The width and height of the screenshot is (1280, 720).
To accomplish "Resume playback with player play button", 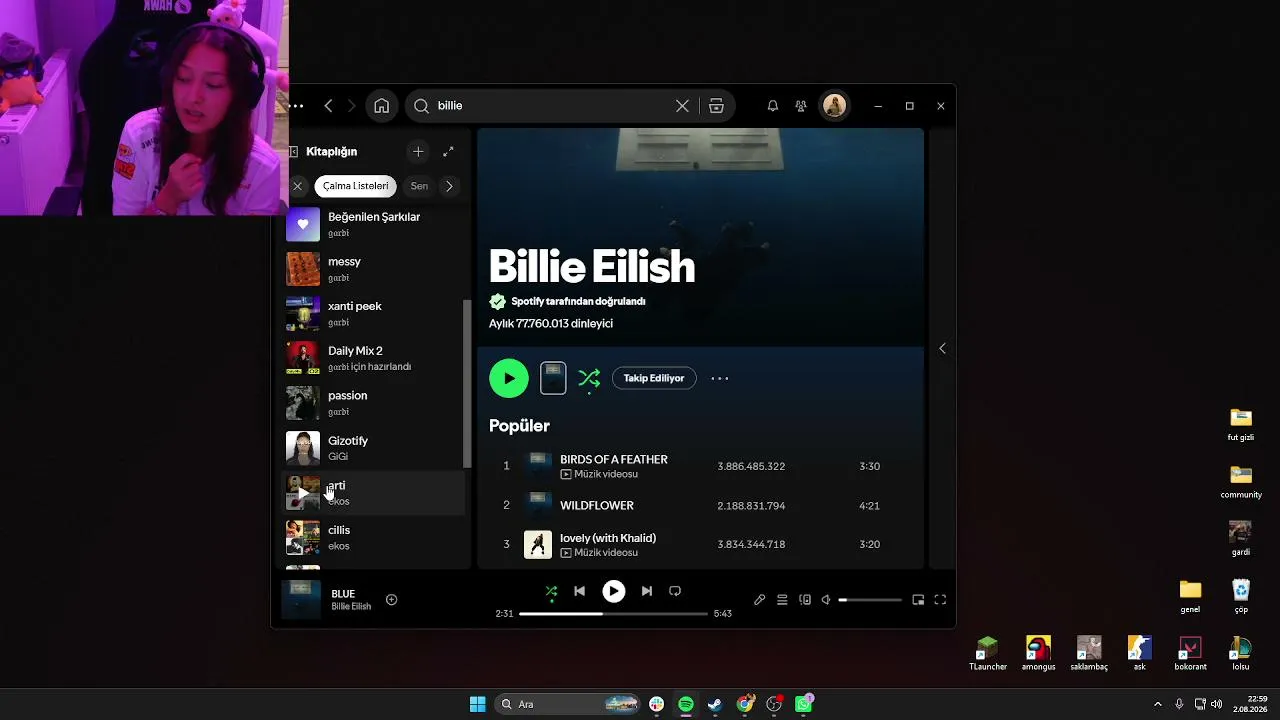I will tap(614, 591).
